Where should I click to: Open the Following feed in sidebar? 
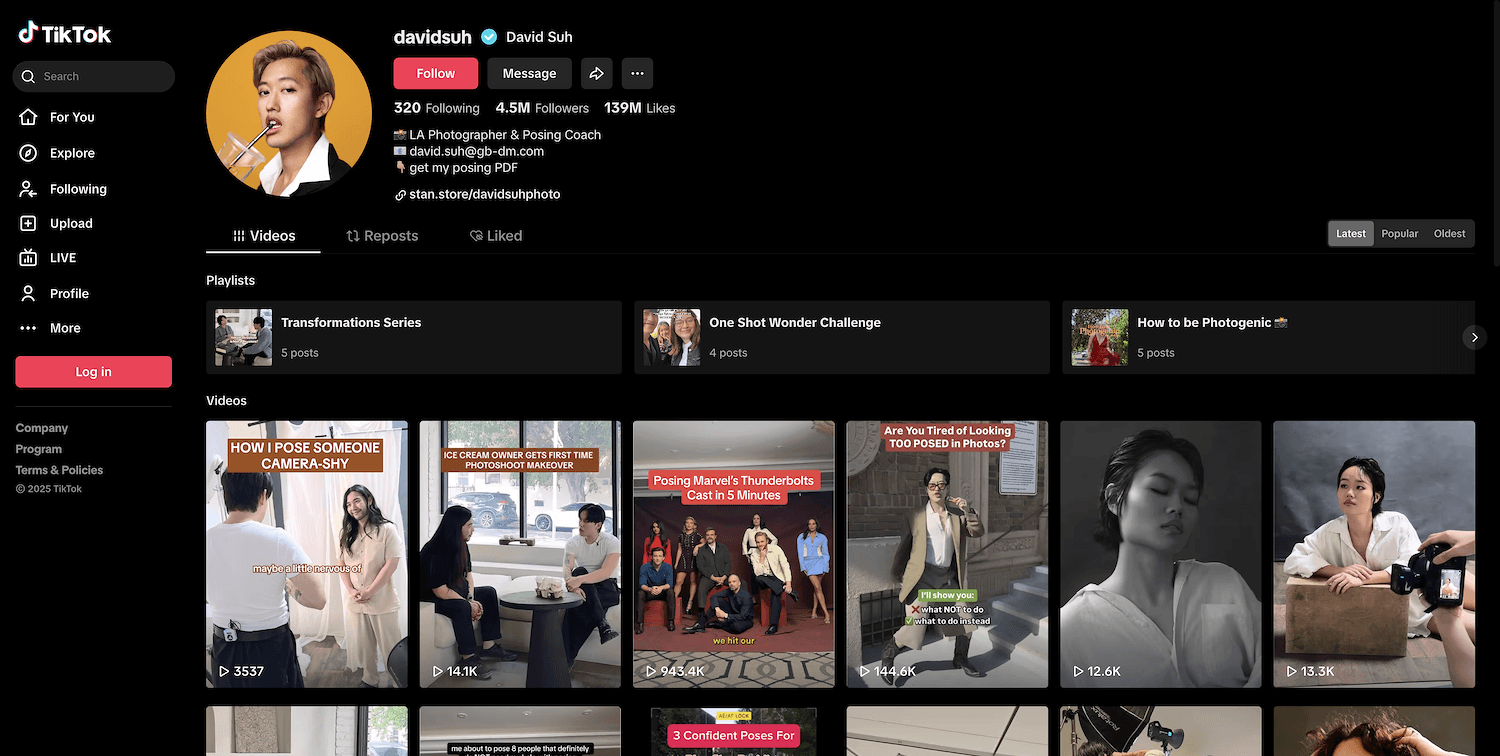[x=77, y=189]
